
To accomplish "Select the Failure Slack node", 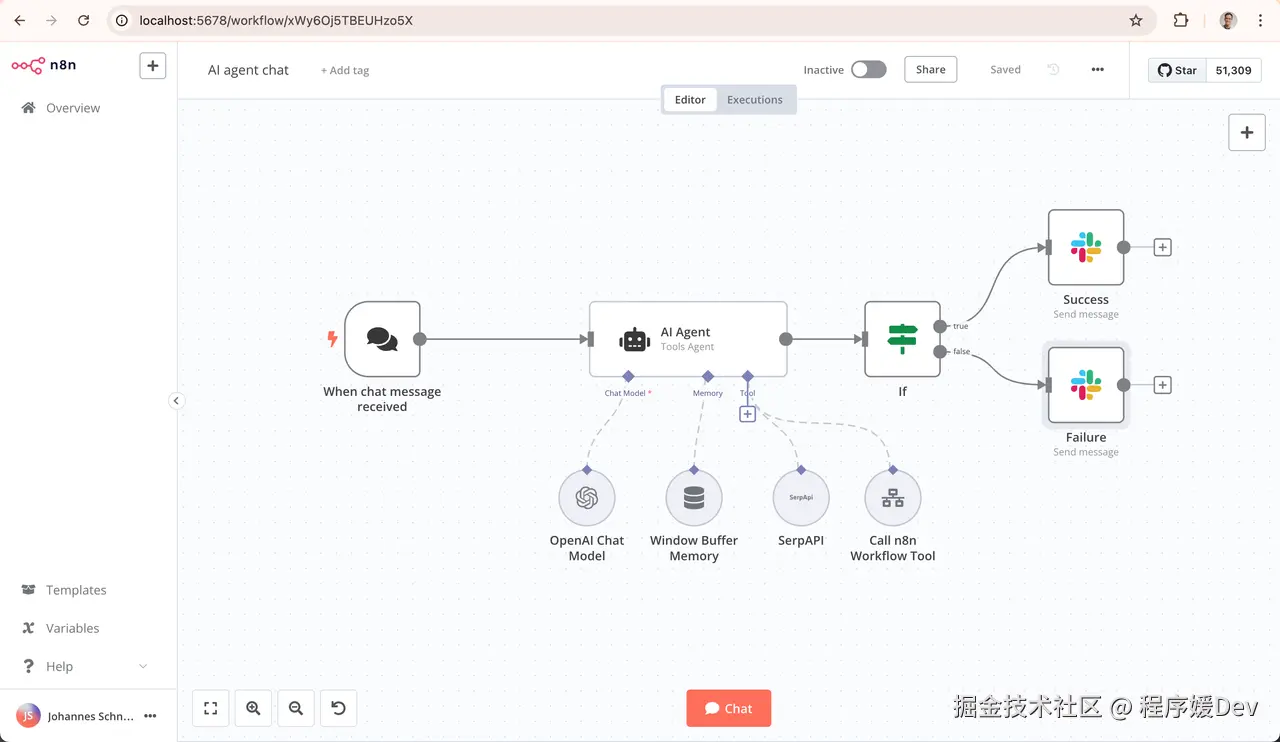I will pos(1086,385).
